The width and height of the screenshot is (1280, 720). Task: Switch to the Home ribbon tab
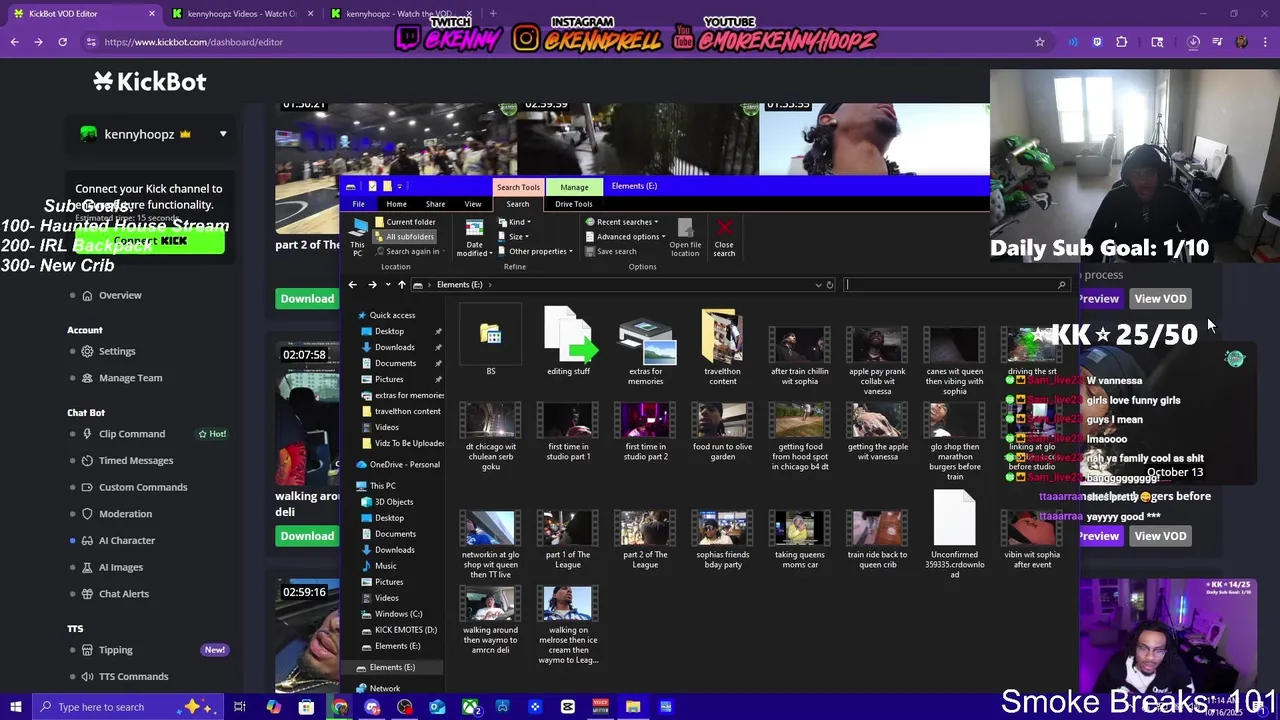(396, 204)
